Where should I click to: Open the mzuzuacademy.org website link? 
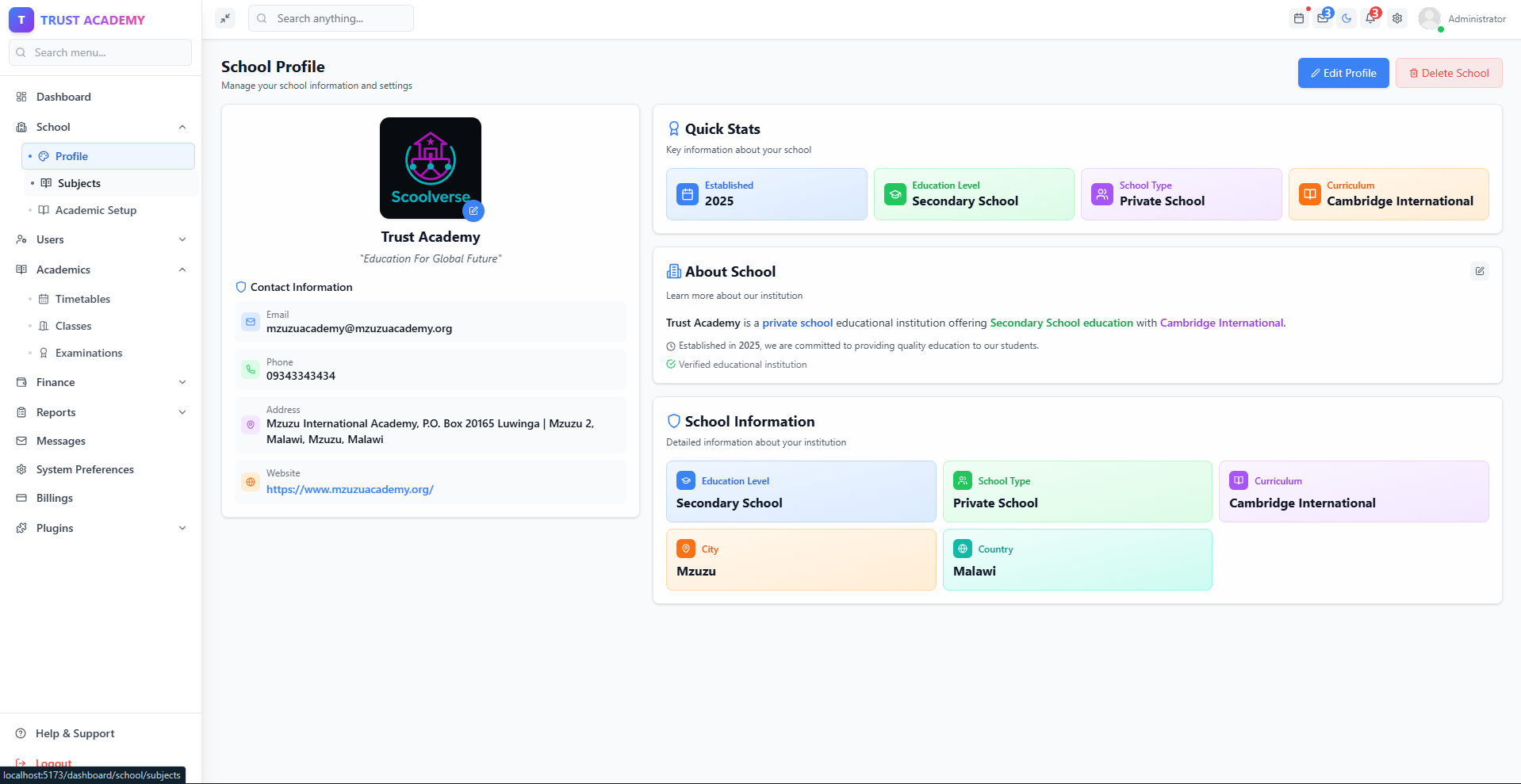(x=350, y=489)
